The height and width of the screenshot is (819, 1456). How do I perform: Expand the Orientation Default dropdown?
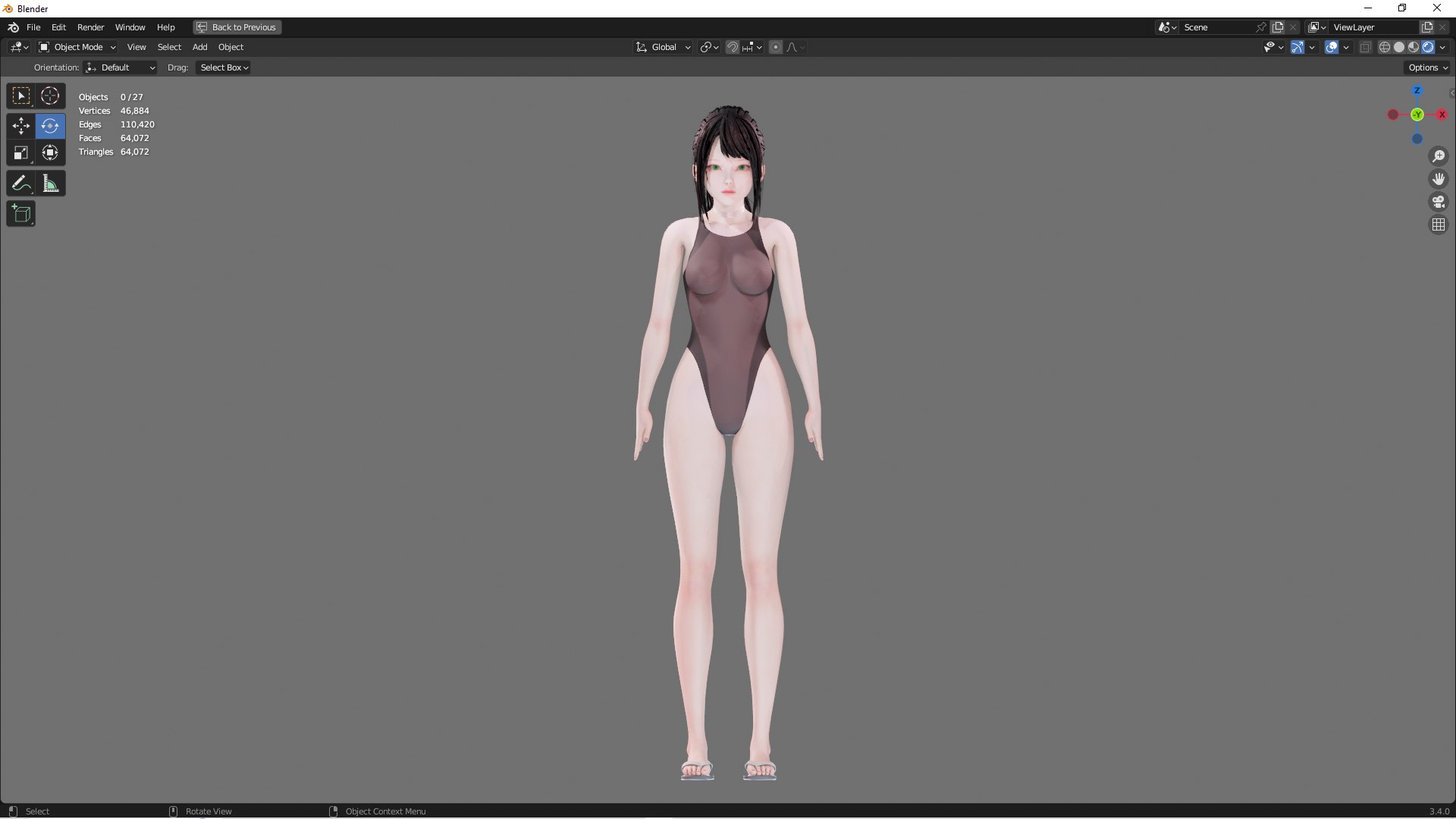pyautogui.click(x=121, y=67)
